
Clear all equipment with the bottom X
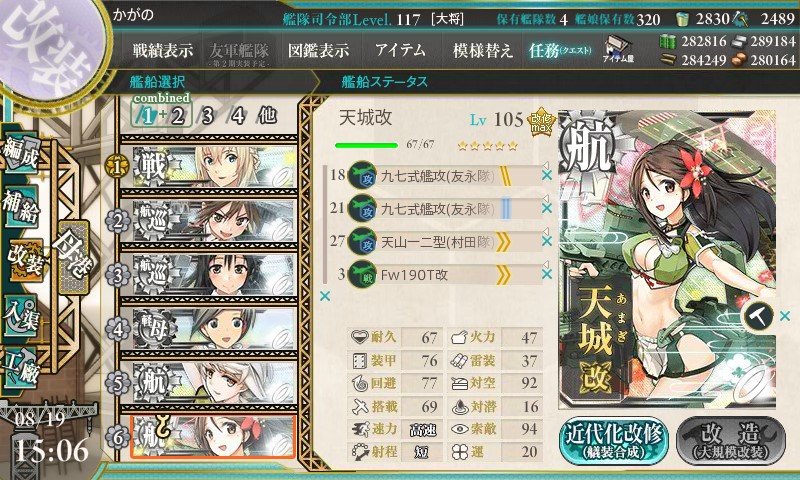[324, 296]
